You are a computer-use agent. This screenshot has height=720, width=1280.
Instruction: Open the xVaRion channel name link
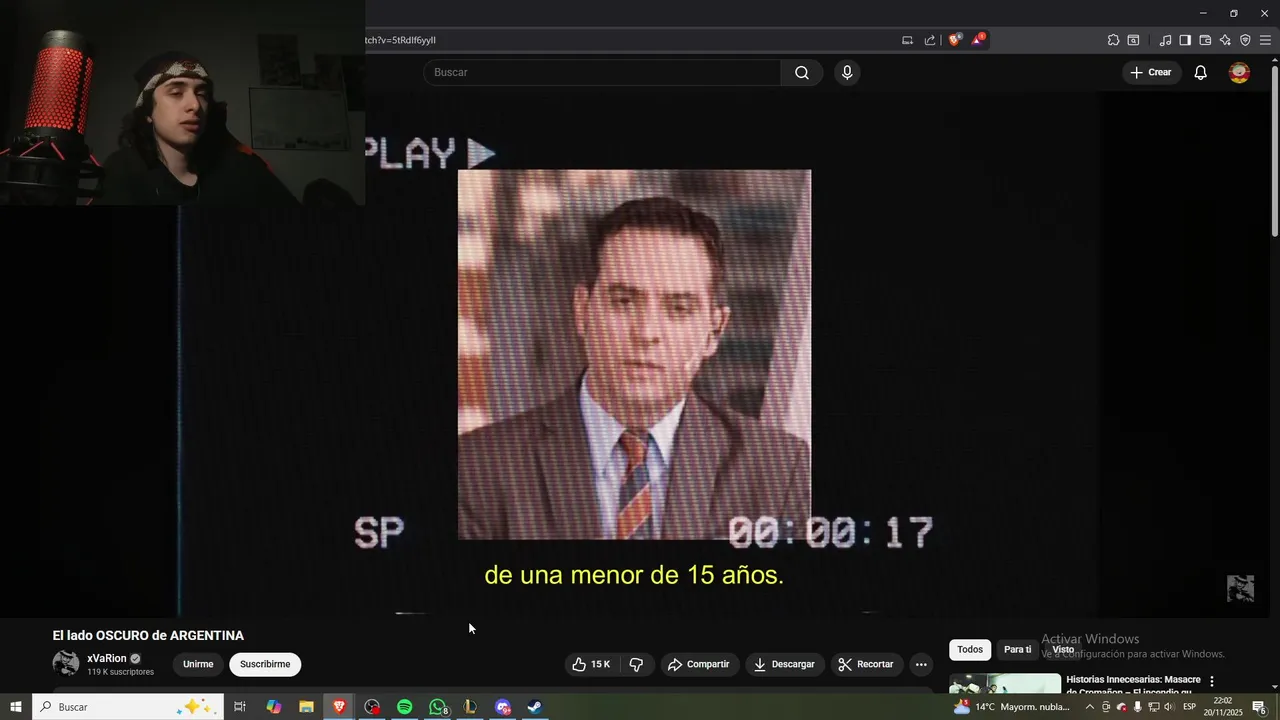[107, 658]
